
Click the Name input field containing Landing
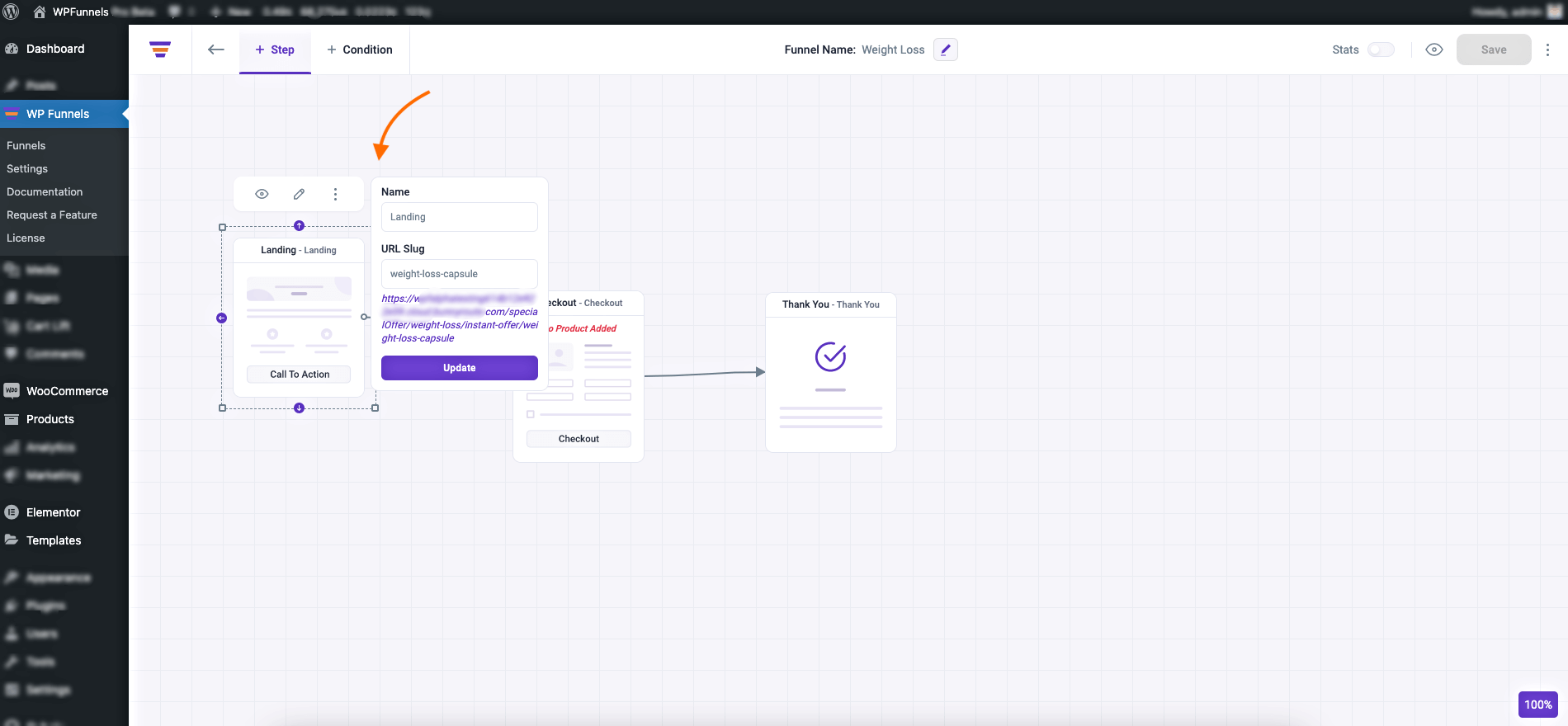[460, 217]
